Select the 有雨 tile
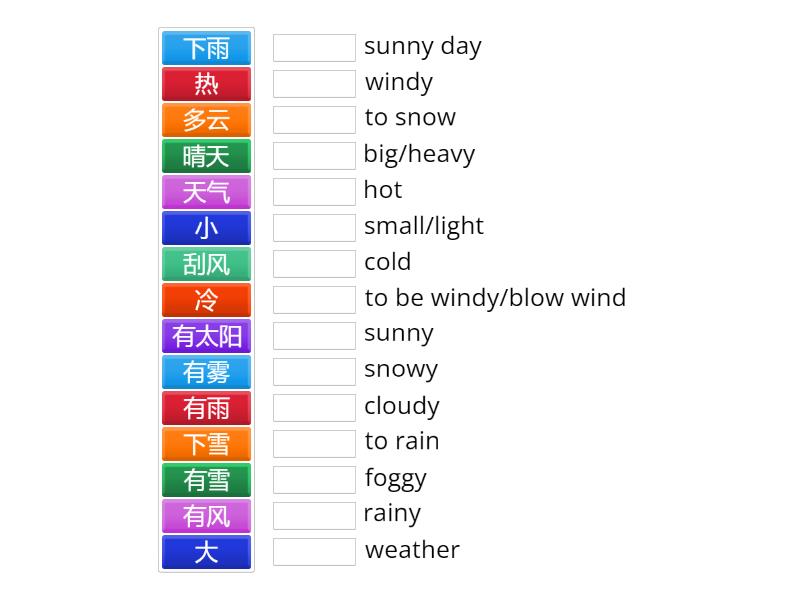 (x=206, y=407)
